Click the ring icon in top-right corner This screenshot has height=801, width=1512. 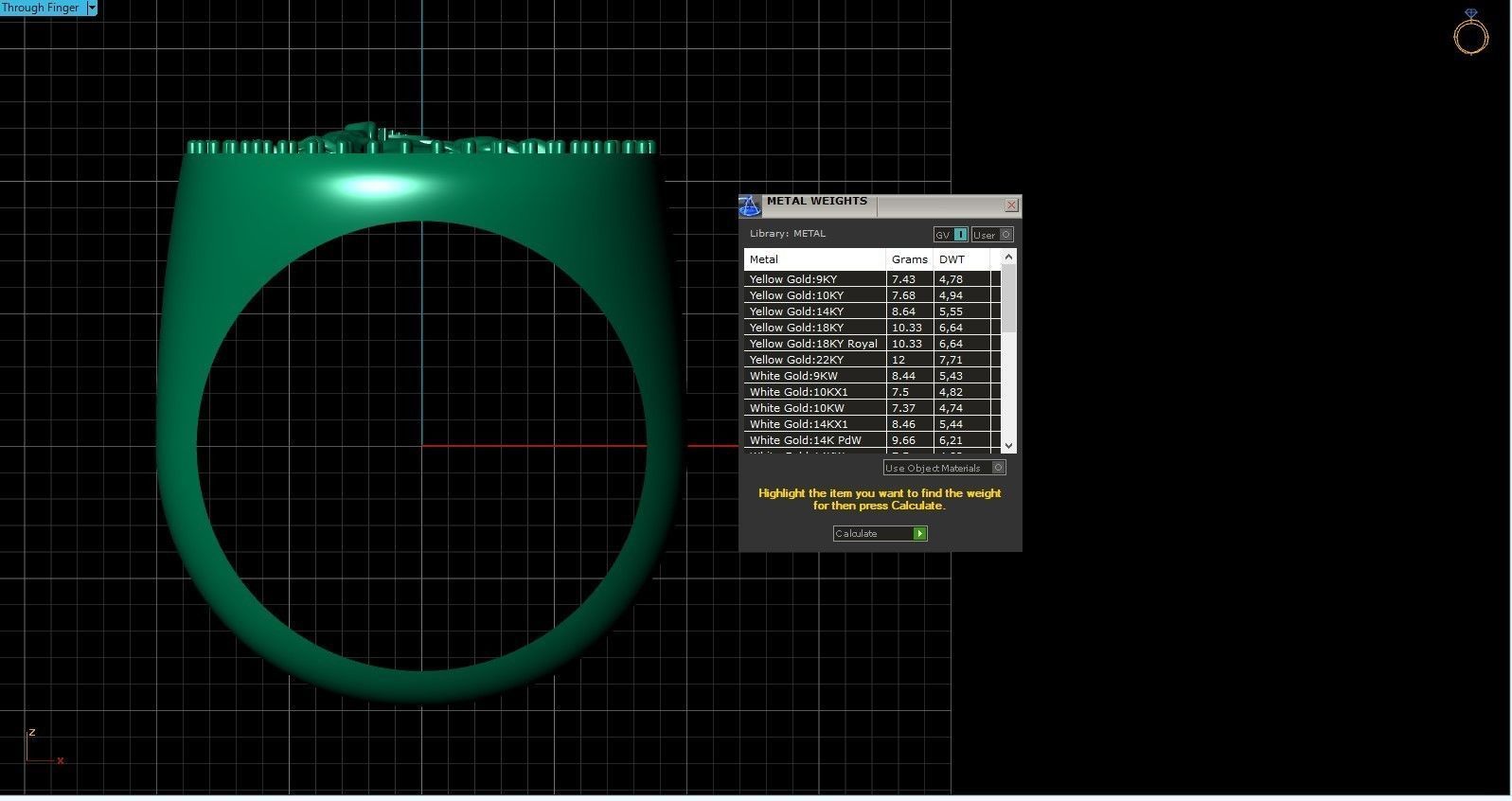coord(1470,32)
